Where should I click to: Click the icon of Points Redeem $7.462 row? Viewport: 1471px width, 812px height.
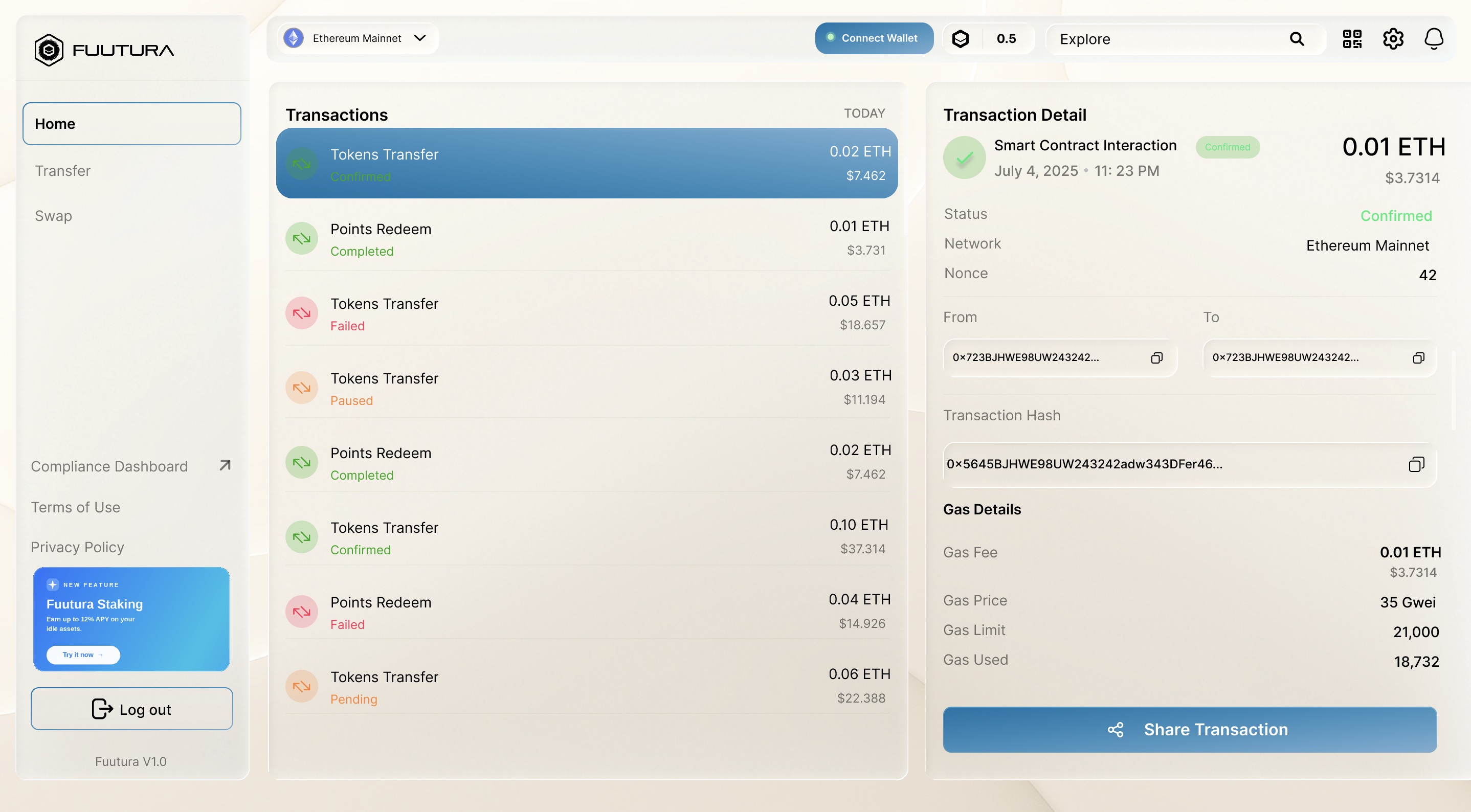[x=301, y=463]
